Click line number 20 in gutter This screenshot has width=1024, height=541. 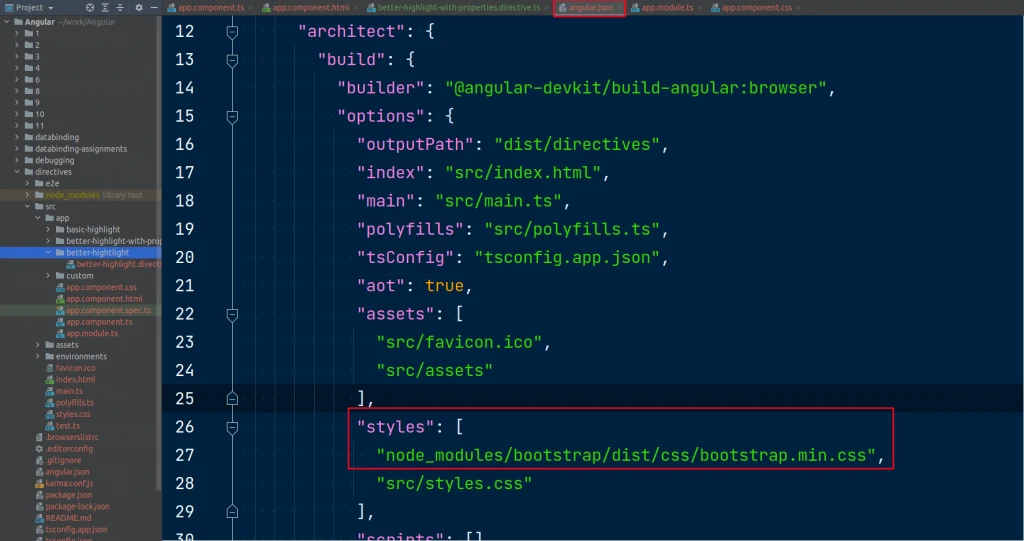[184, 257]
